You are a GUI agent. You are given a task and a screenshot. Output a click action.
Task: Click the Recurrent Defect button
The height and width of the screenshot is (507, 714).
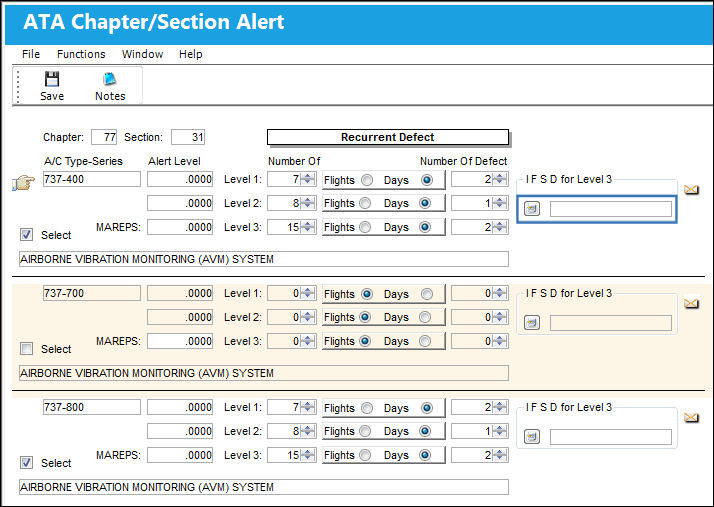(388, 137)
